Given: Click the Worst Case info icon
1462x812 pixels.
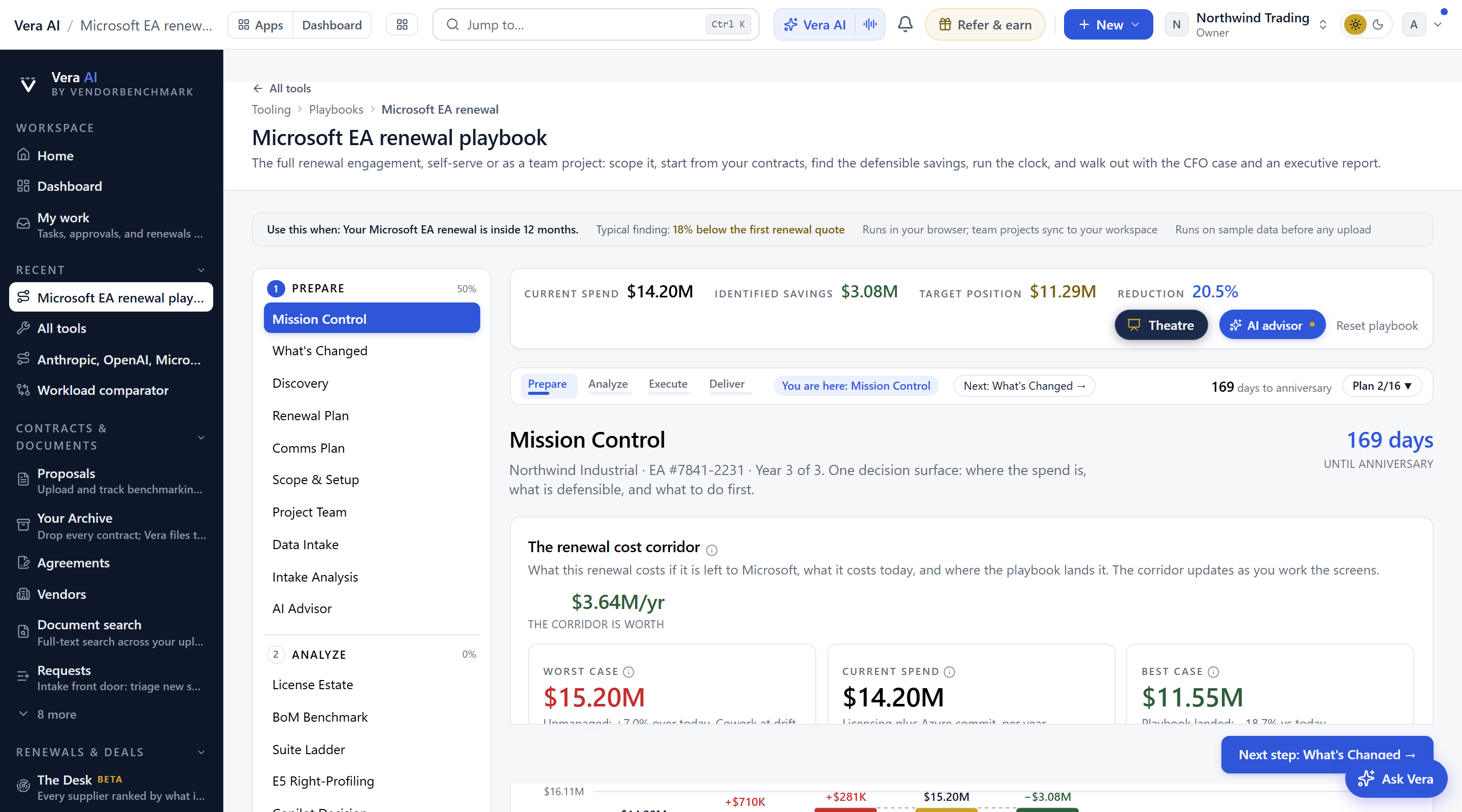Looking at the screenshot, I should pyautogui.click(x=628, y=672).
